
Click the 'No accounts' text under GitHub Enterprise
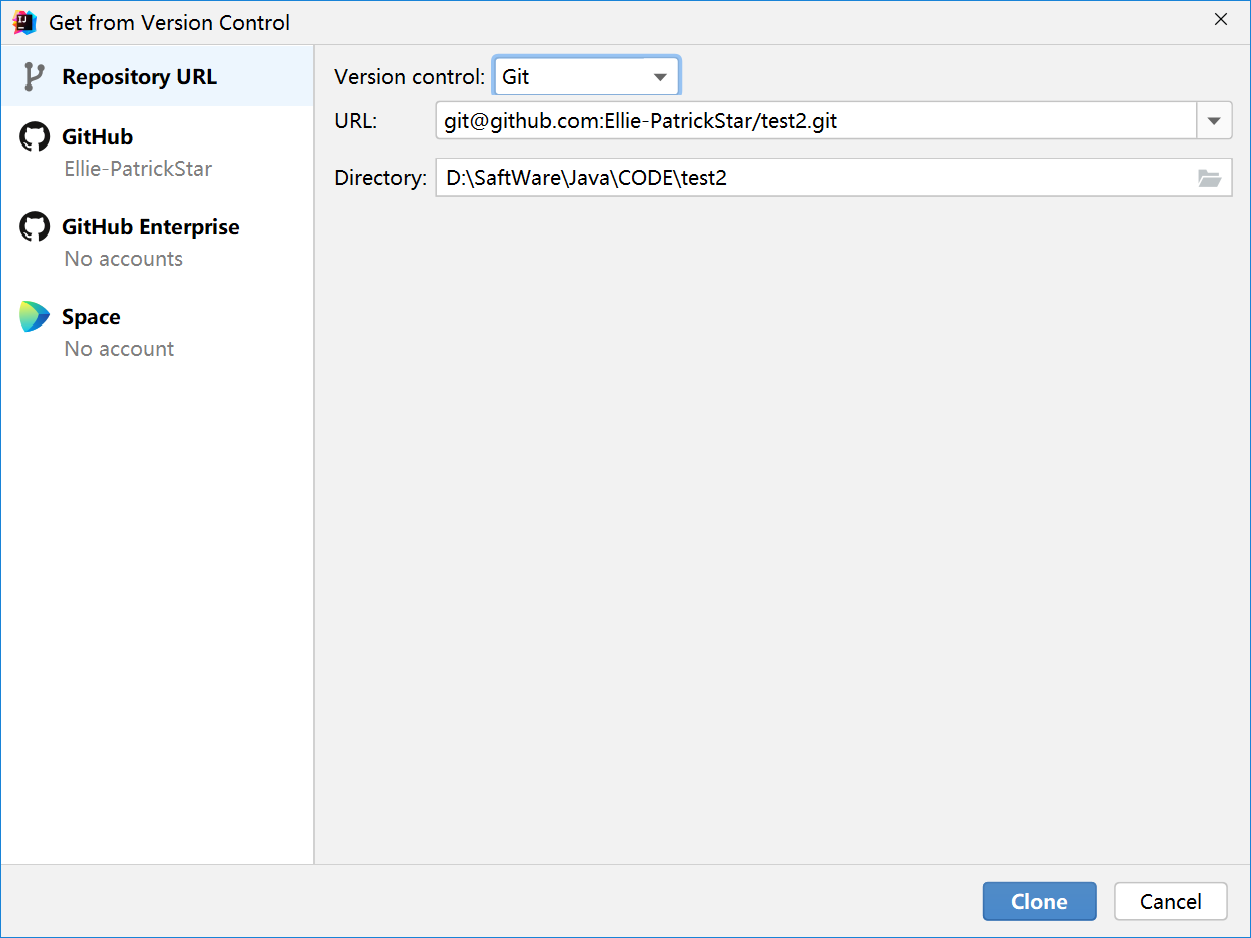click(123, 259)
